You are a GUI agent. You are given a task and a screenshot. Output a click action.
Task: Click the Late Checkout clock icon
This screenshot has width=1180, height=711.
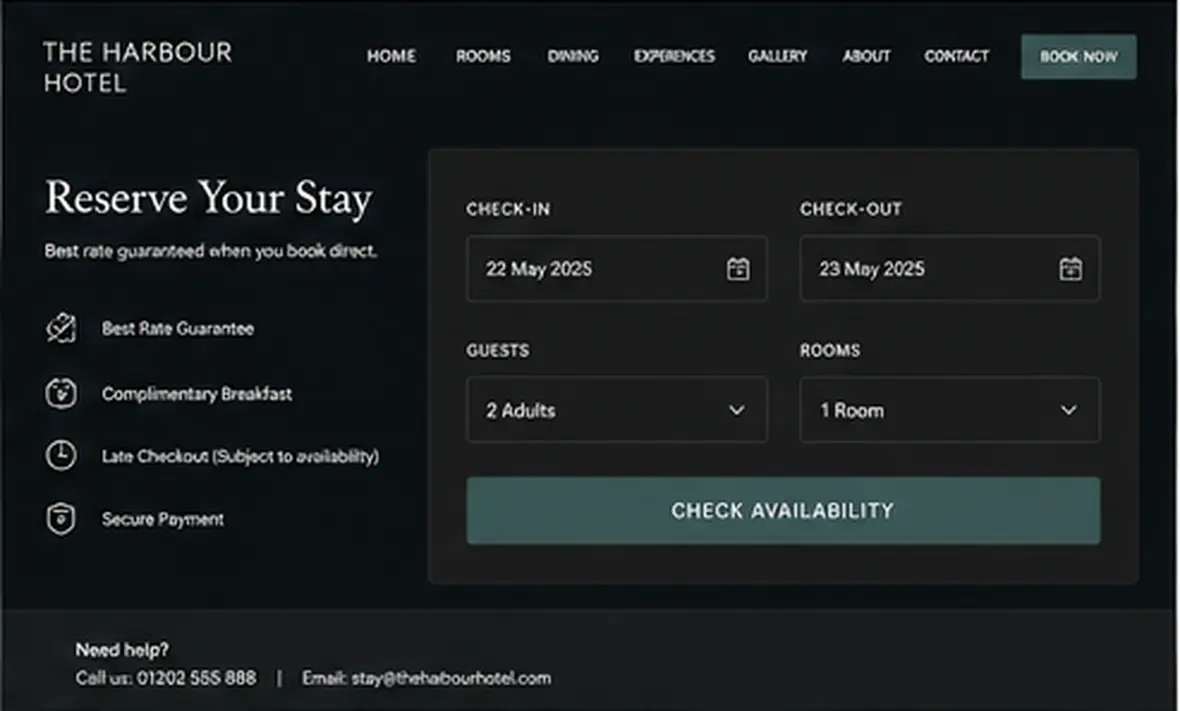(x=61, y=455)
